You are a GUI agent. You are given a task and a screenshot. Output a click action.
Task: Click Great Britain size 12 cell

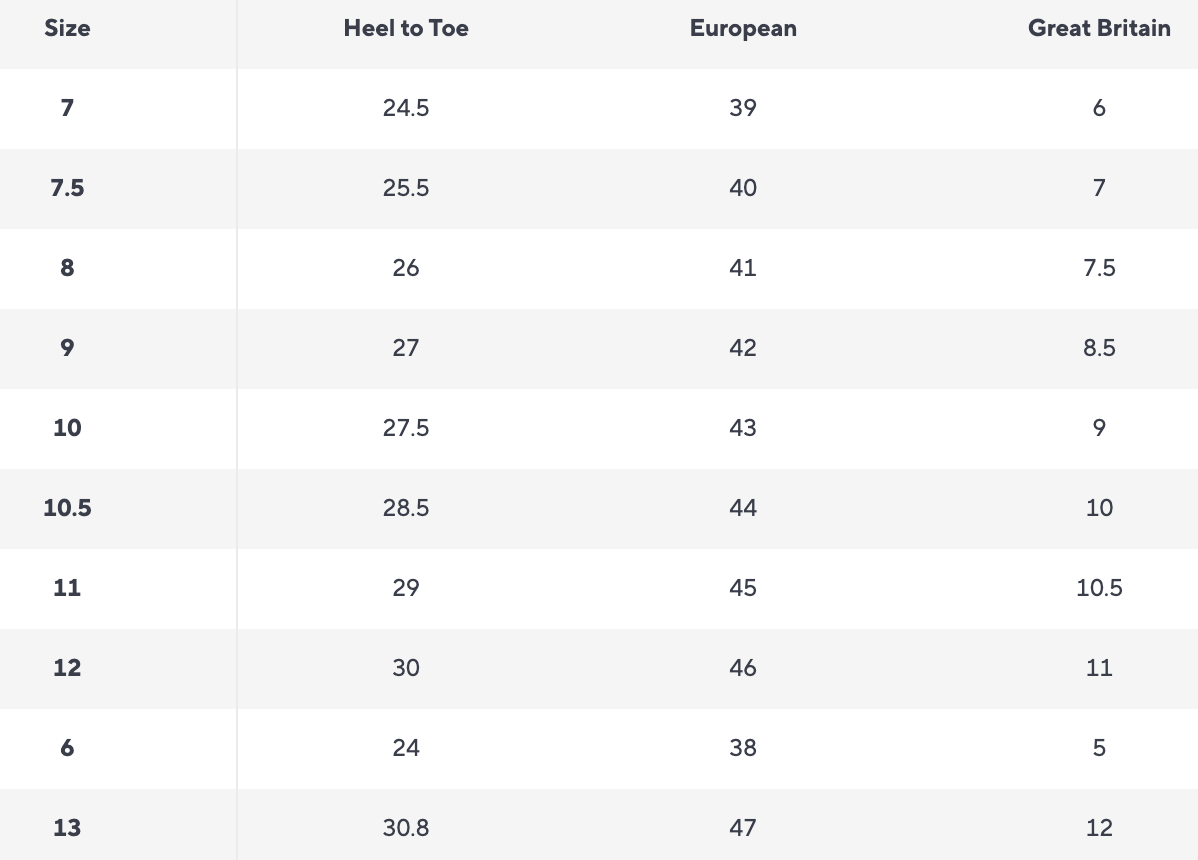click(1099, 828)
